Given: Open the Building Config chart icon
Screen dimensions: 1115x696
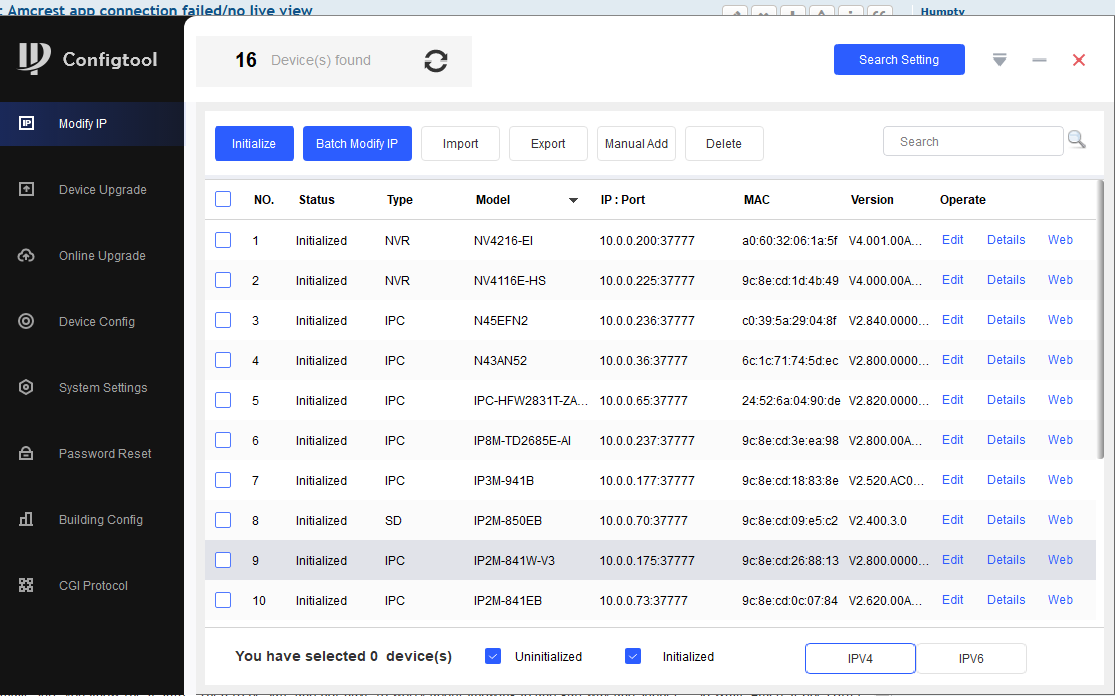Looking at the screenshot, I should coord(26,519).
